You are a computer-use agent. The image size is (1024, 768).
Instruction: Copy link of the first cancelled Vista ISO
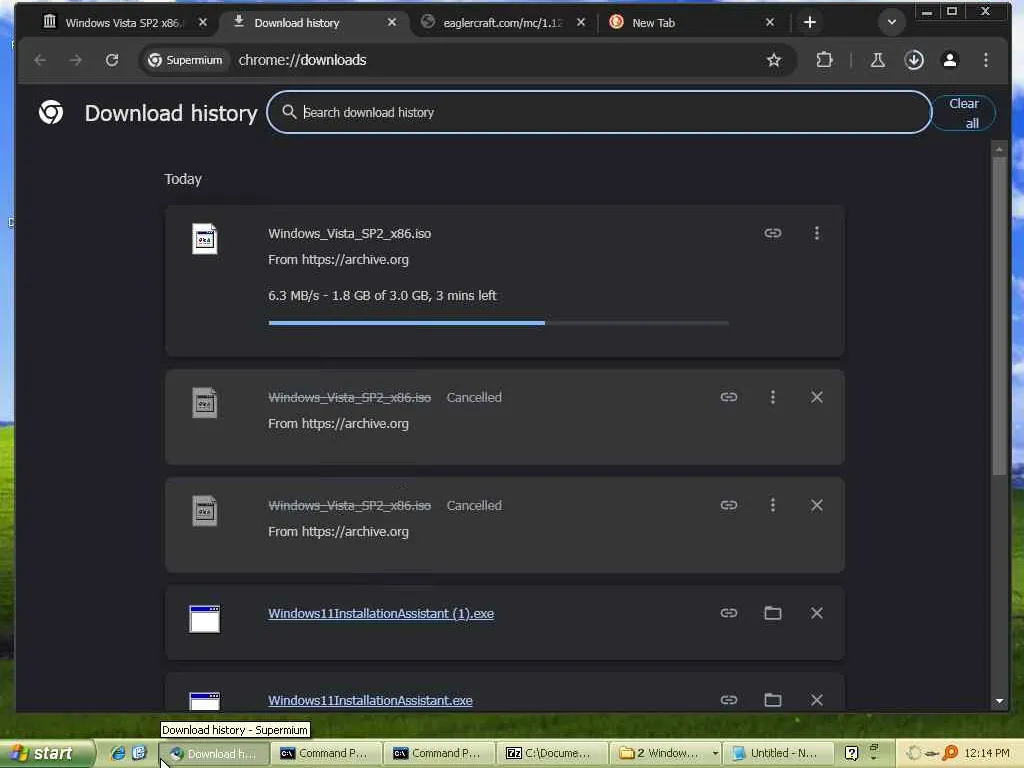(729, 397)
